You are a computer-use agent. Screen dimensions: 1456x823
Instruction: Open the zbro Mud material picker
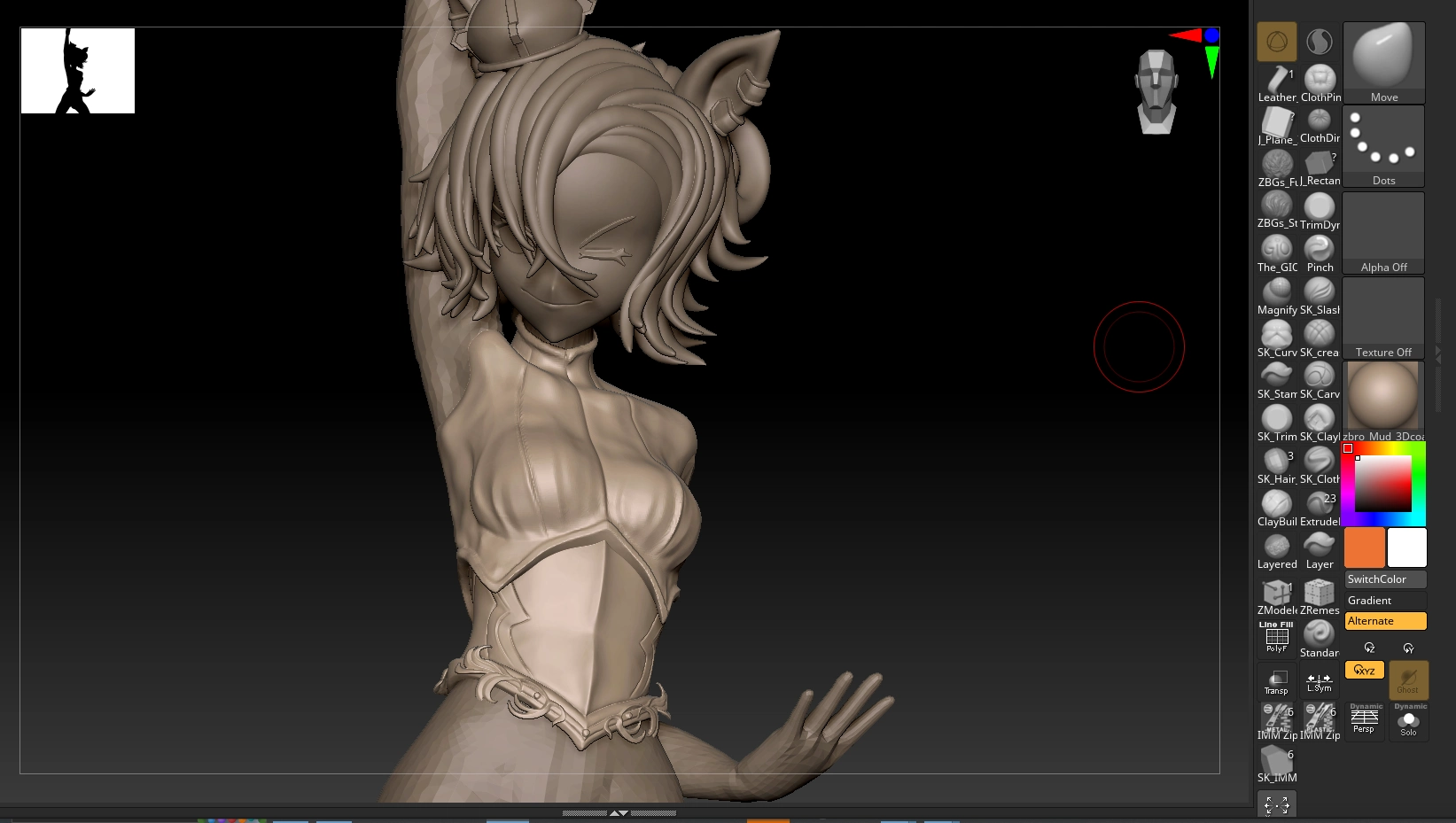1384,401
